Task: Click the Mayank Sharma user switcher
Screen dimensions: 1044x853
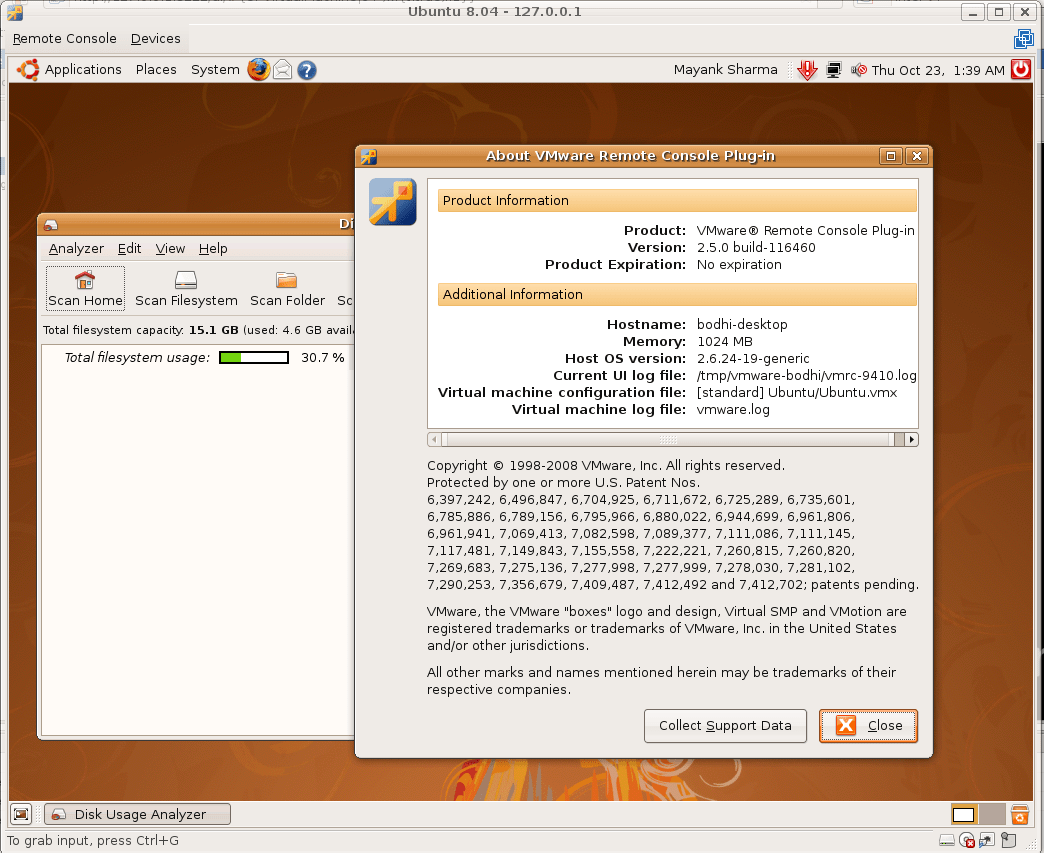Action: (725, 69)
